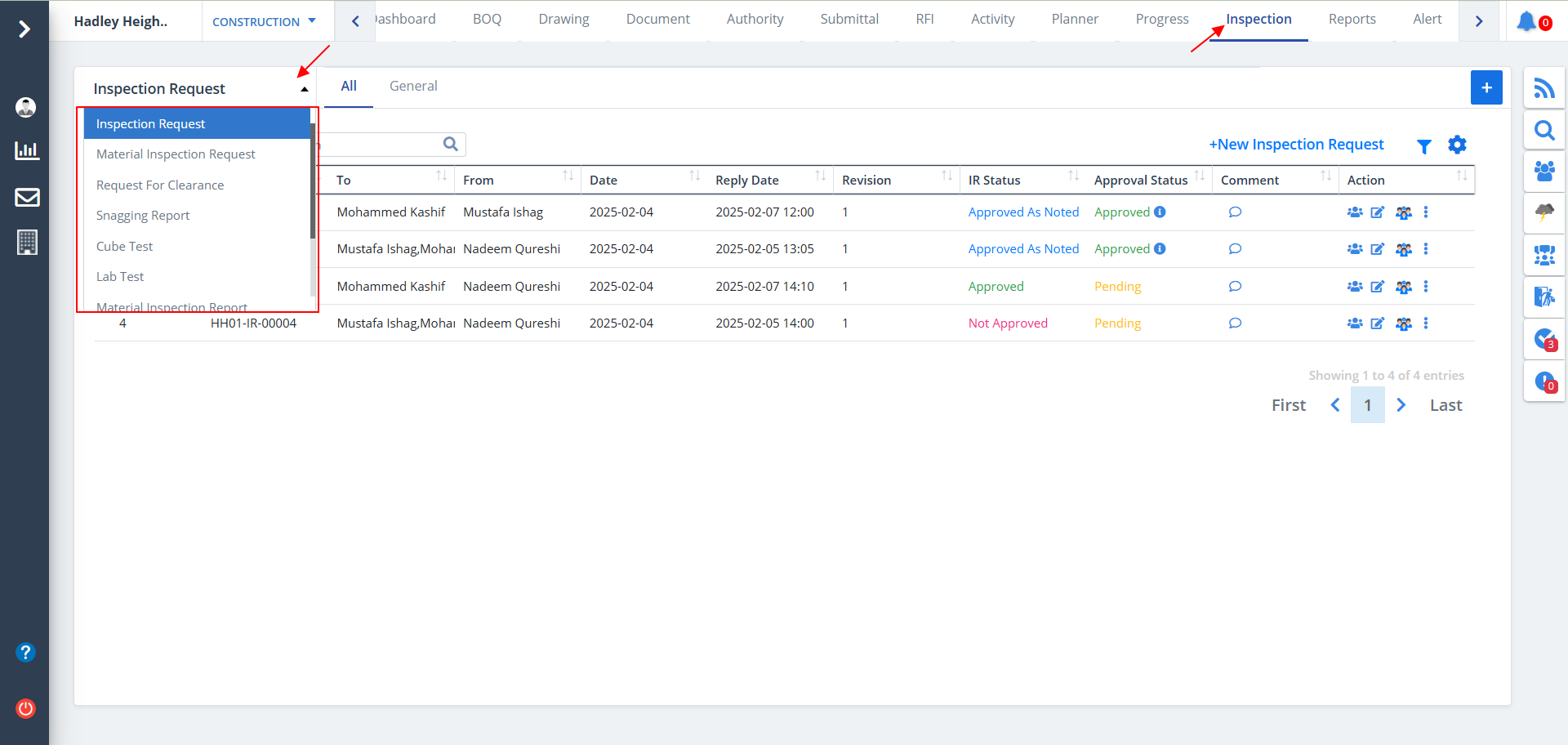Open more options dots in fourth row

(1426, 323)
